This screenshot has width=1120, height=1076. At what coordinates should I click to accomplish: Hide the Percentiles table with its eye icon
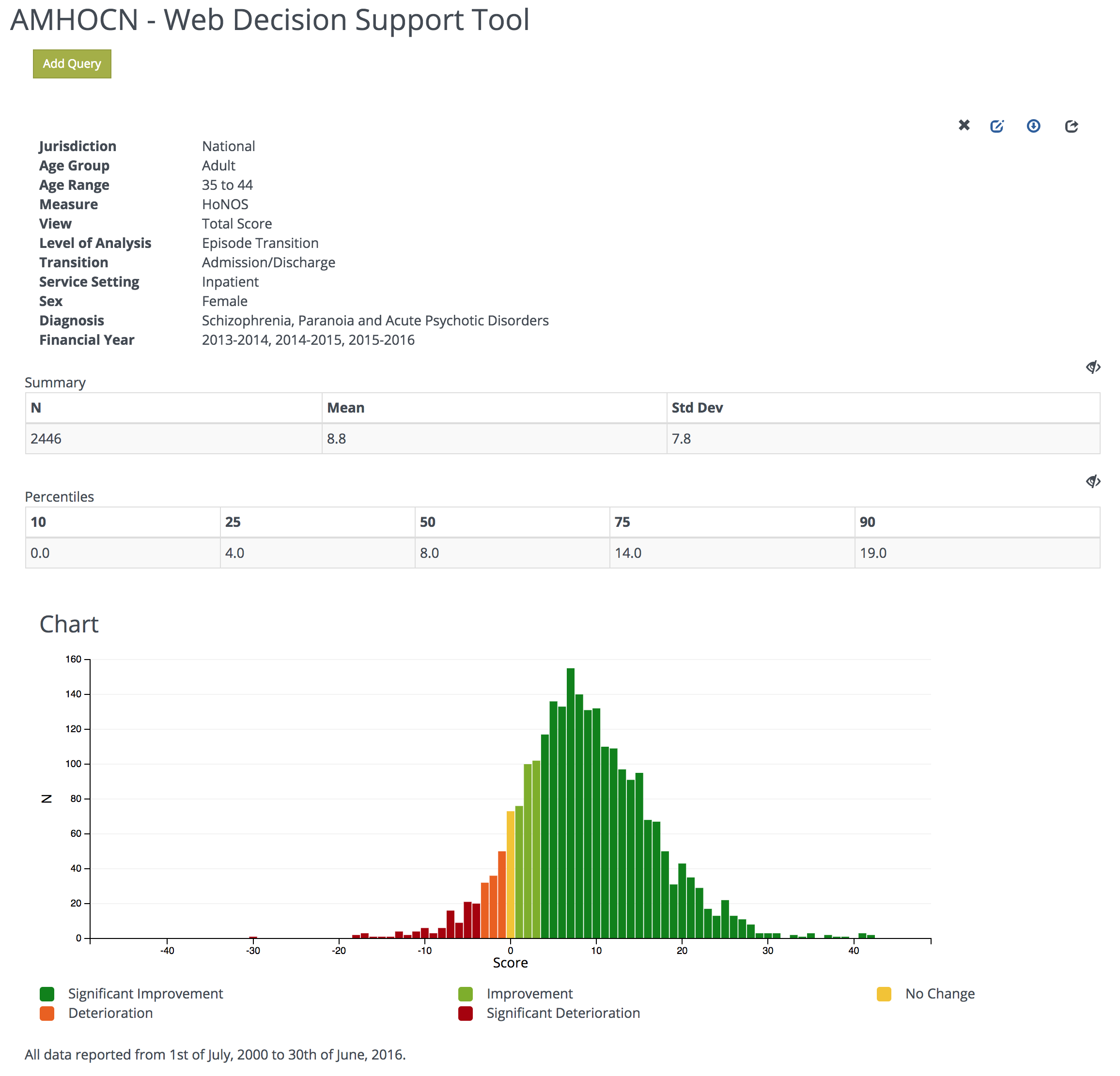point(1094,481)
